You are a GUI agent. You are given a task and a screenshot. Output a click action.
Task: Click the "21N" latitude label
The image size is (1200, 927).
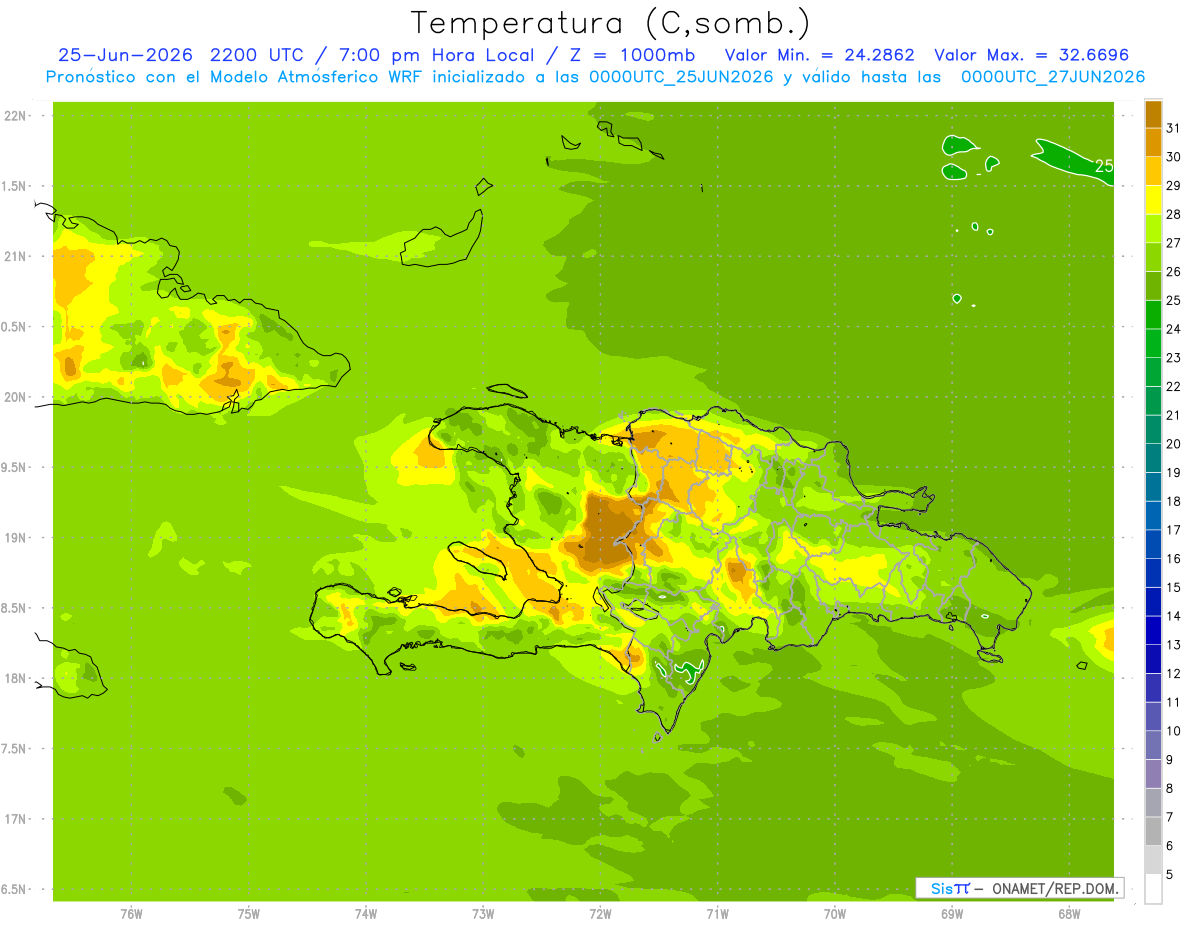pos(14,256)
